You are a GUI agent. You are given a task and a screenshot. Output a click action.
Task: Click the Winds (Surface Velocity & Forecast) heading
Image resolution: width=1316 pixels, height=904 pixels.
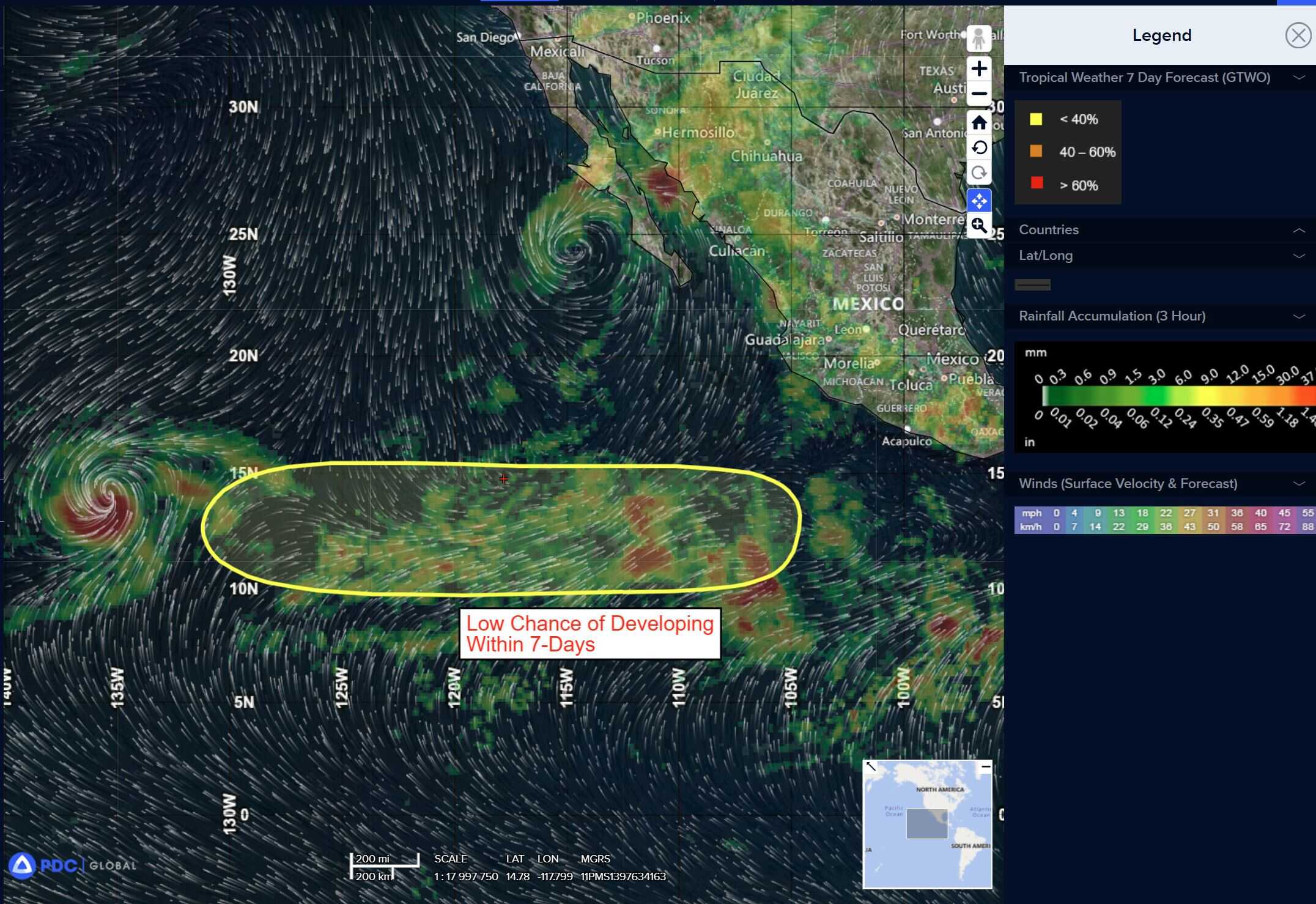1128,484
